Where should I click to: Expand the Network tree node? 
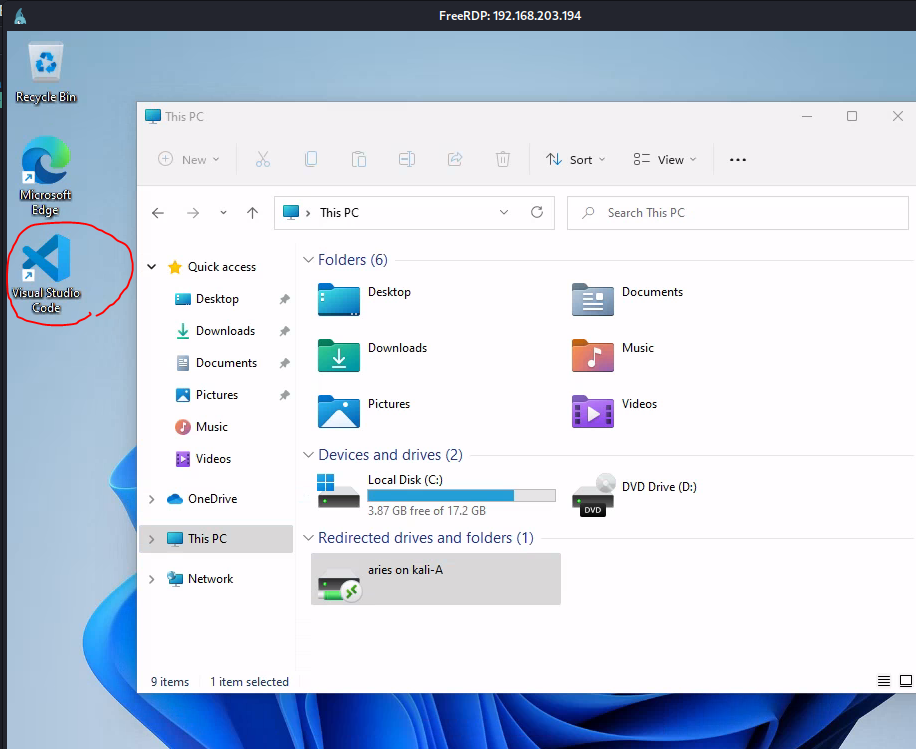(152, 579)
